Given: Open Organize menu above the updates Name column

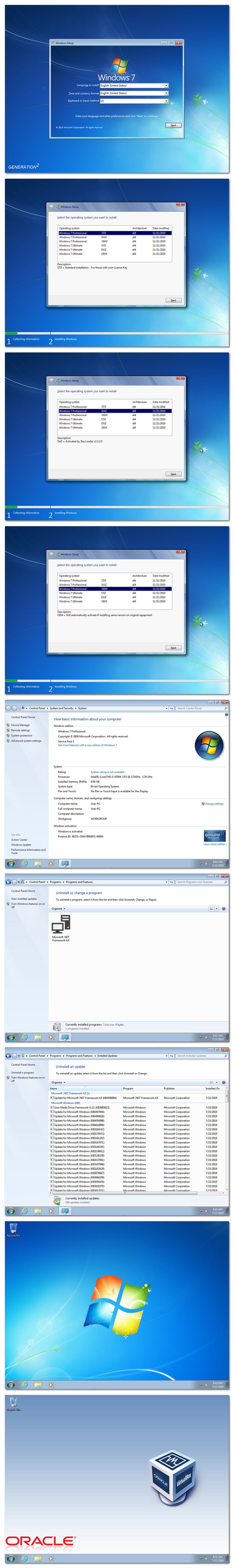Looking at the screenshot, I should (x=58, y=1082).
